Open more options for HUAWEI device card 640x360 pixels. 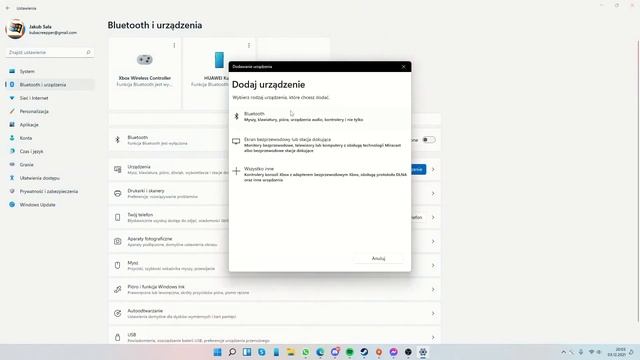(x=249, y=45)
